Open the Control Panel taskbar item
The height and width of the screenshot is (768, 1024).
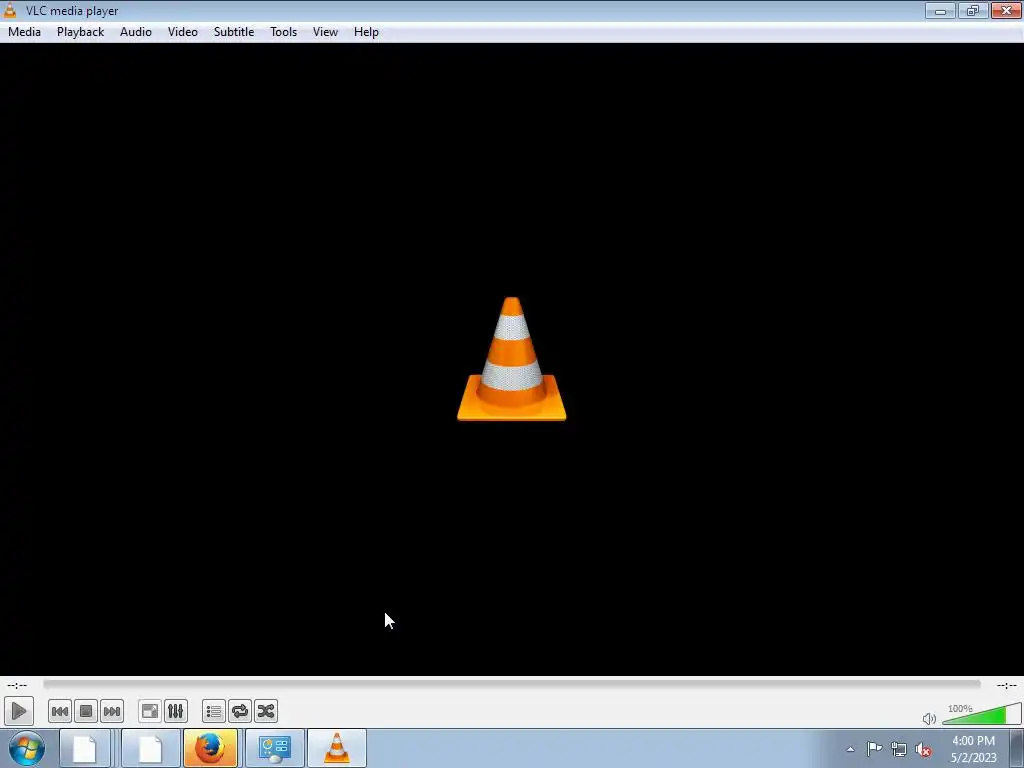274,748
